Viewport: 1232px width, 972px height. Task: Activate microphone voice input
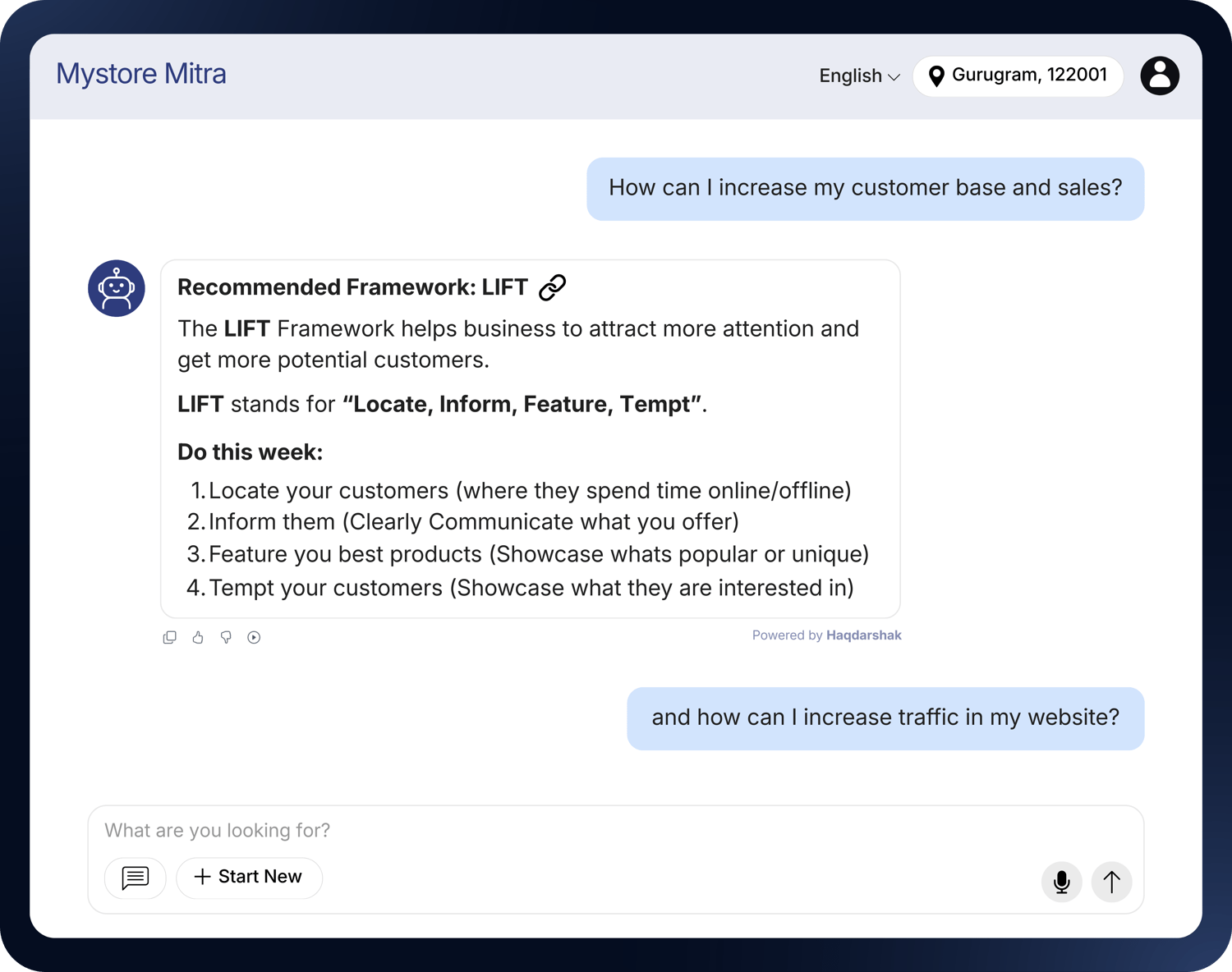[1061, 882]
